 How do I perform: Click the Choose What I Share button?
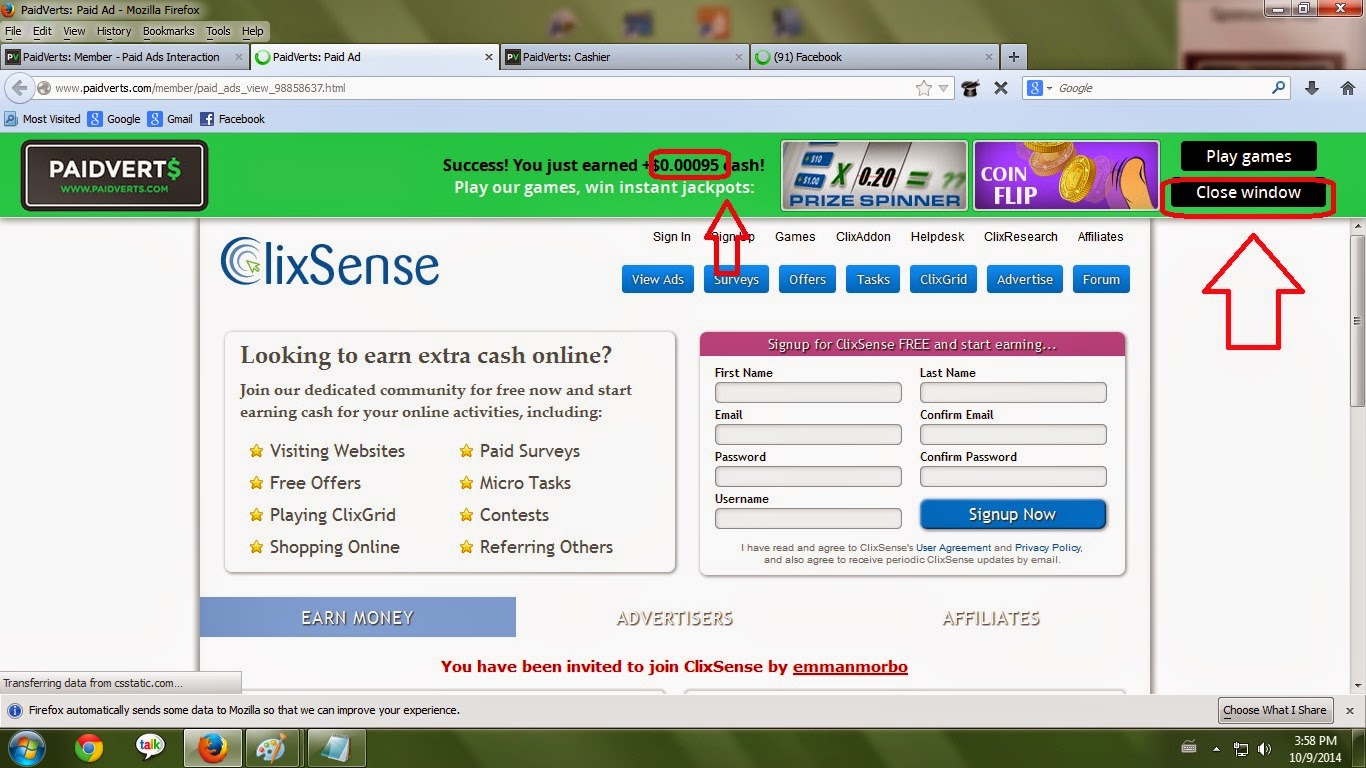pos(1274,710)
